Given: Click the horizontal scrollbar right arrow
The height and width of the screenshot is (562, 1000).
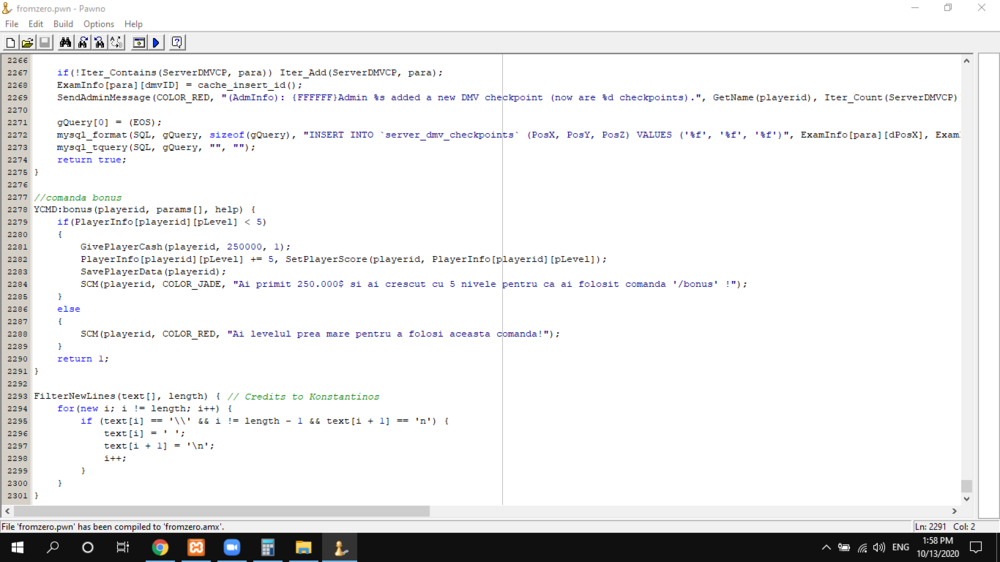Looking at the screenshot, I should point(955,511).
